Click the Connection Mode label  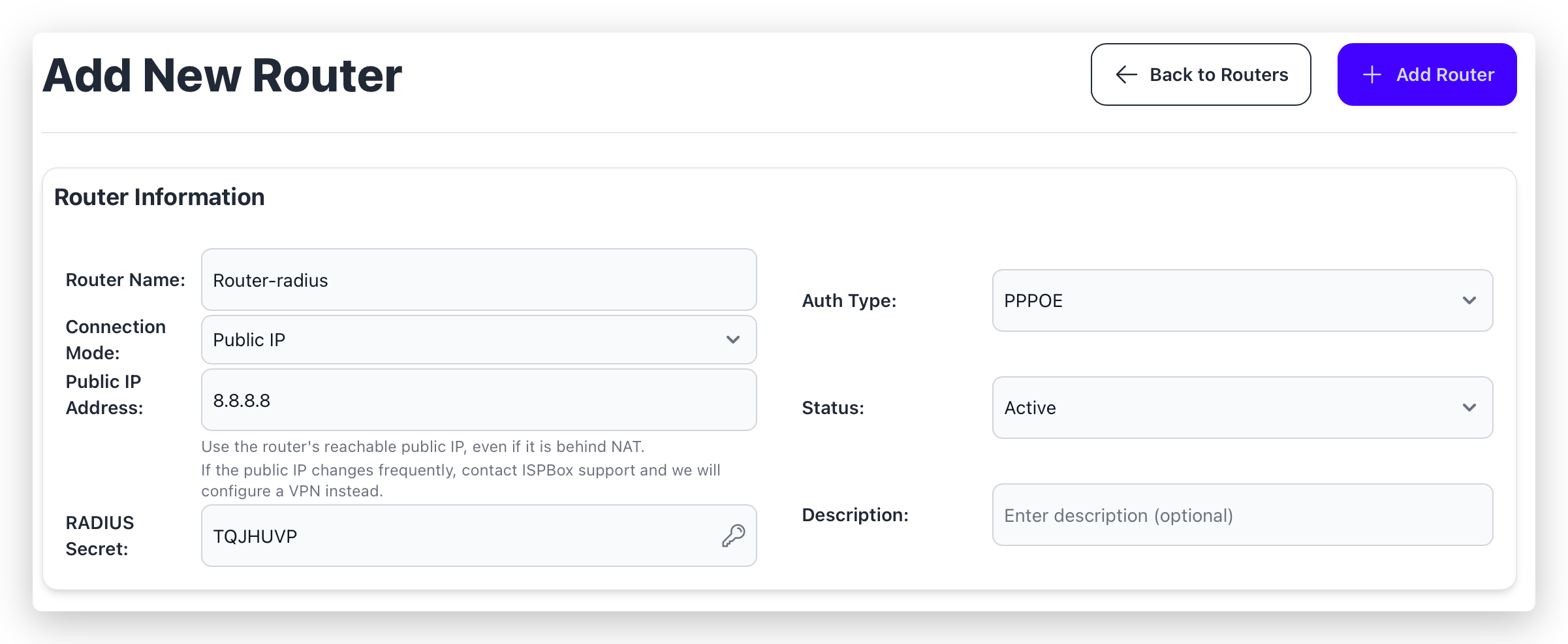tap(116, 340)
